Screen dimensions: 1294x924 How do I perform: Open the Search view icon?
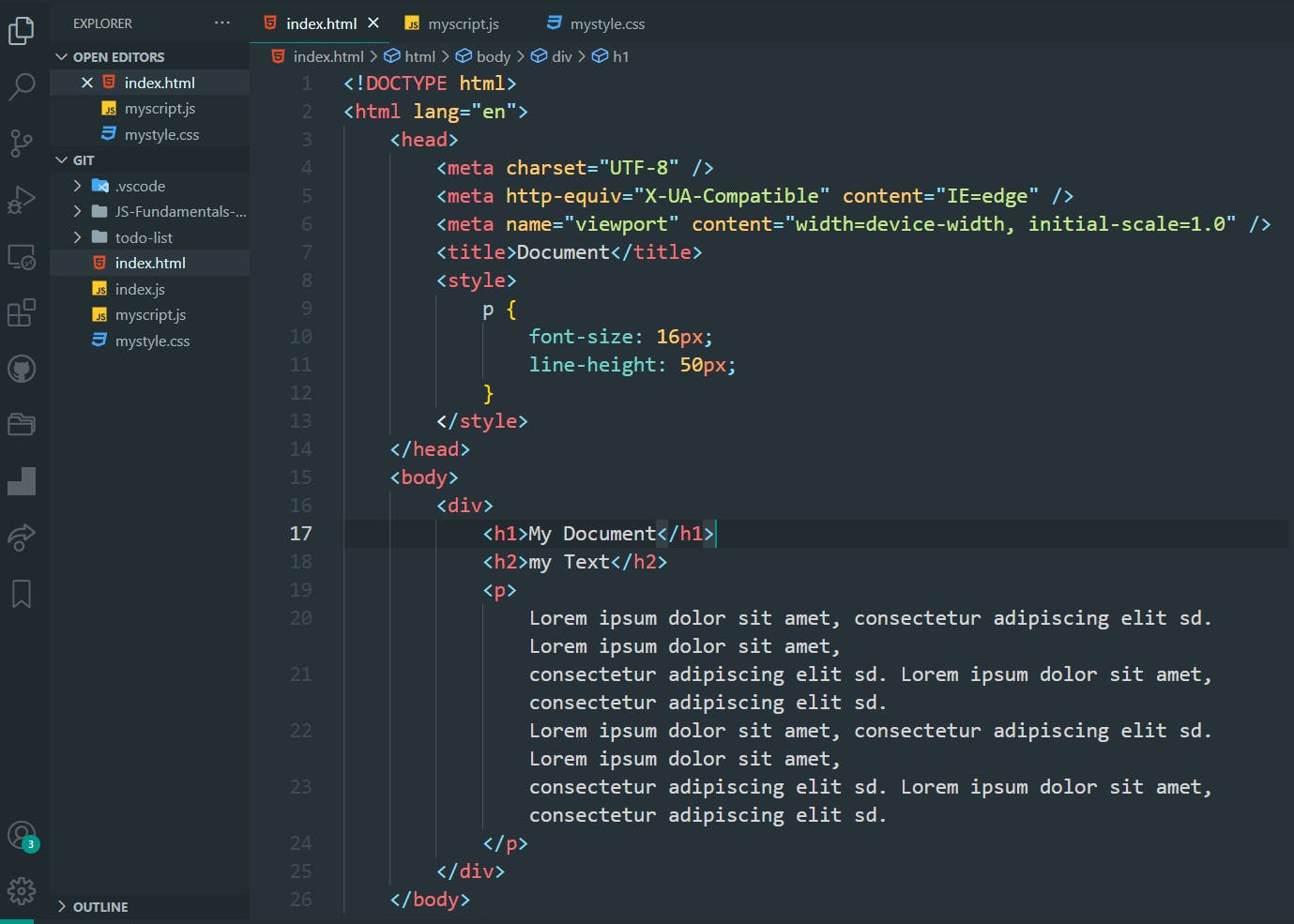pos(22,86)
